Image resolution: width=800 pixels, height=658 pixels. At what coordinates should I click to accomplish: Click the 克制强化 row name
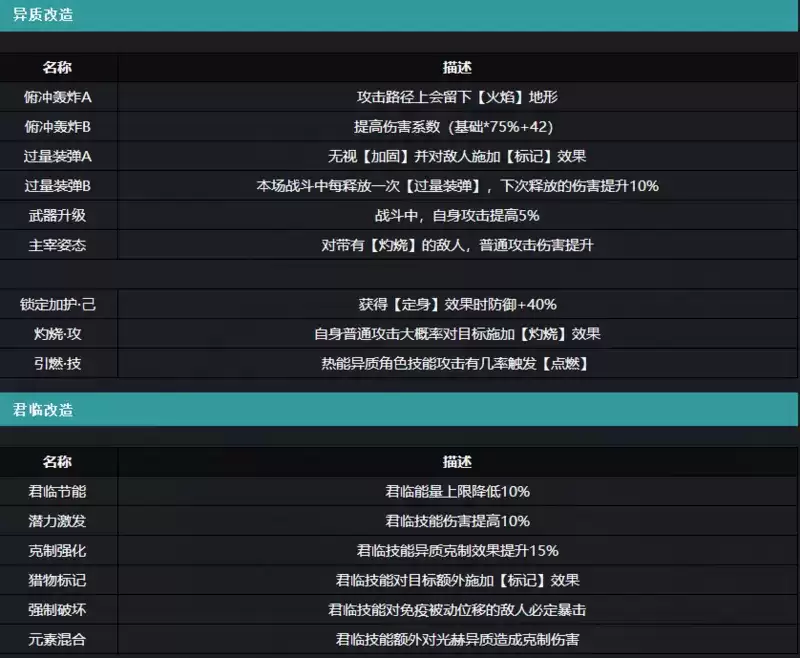coord(57,550)
